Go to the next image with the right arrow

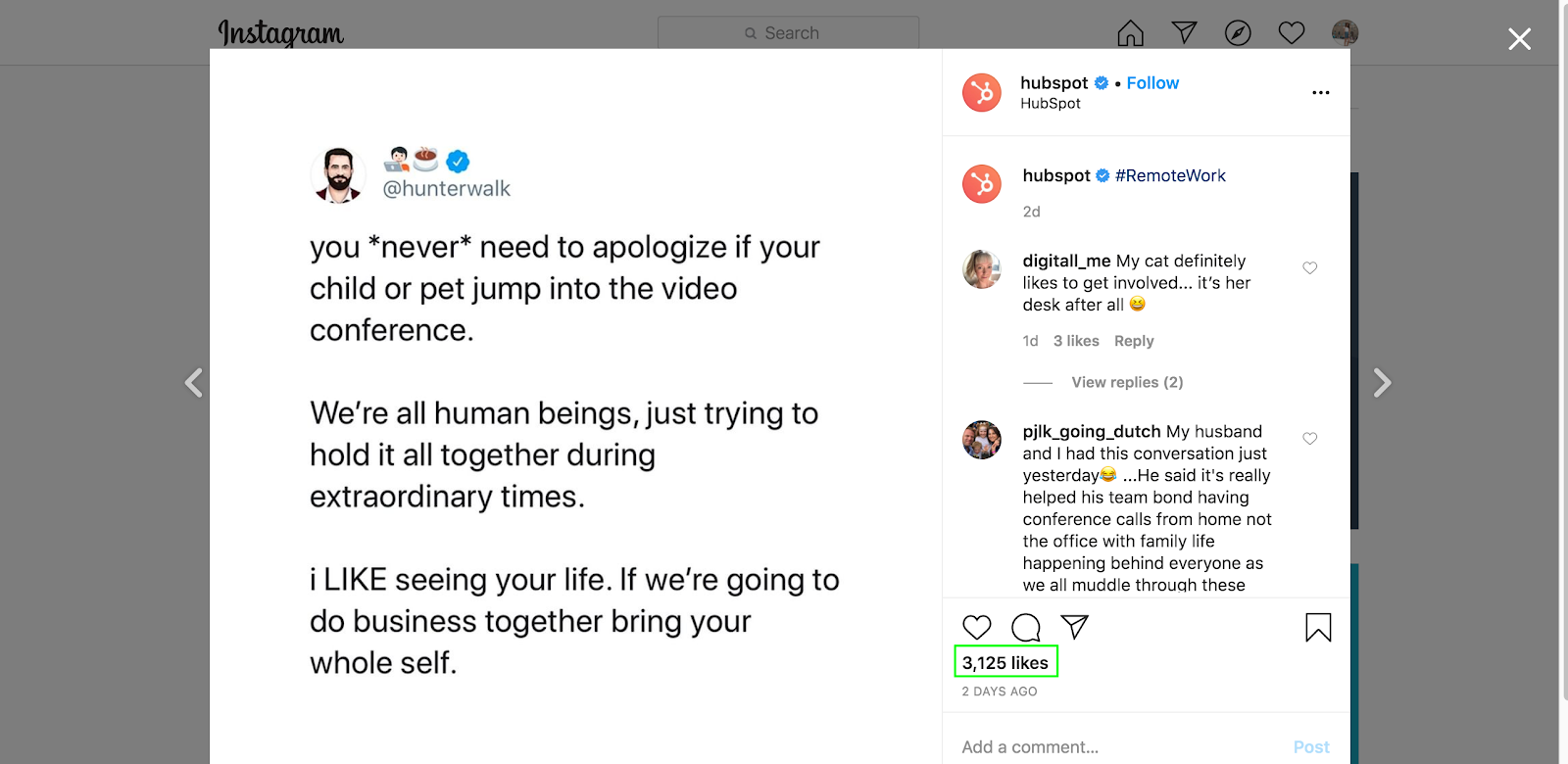pos(1382,382)
